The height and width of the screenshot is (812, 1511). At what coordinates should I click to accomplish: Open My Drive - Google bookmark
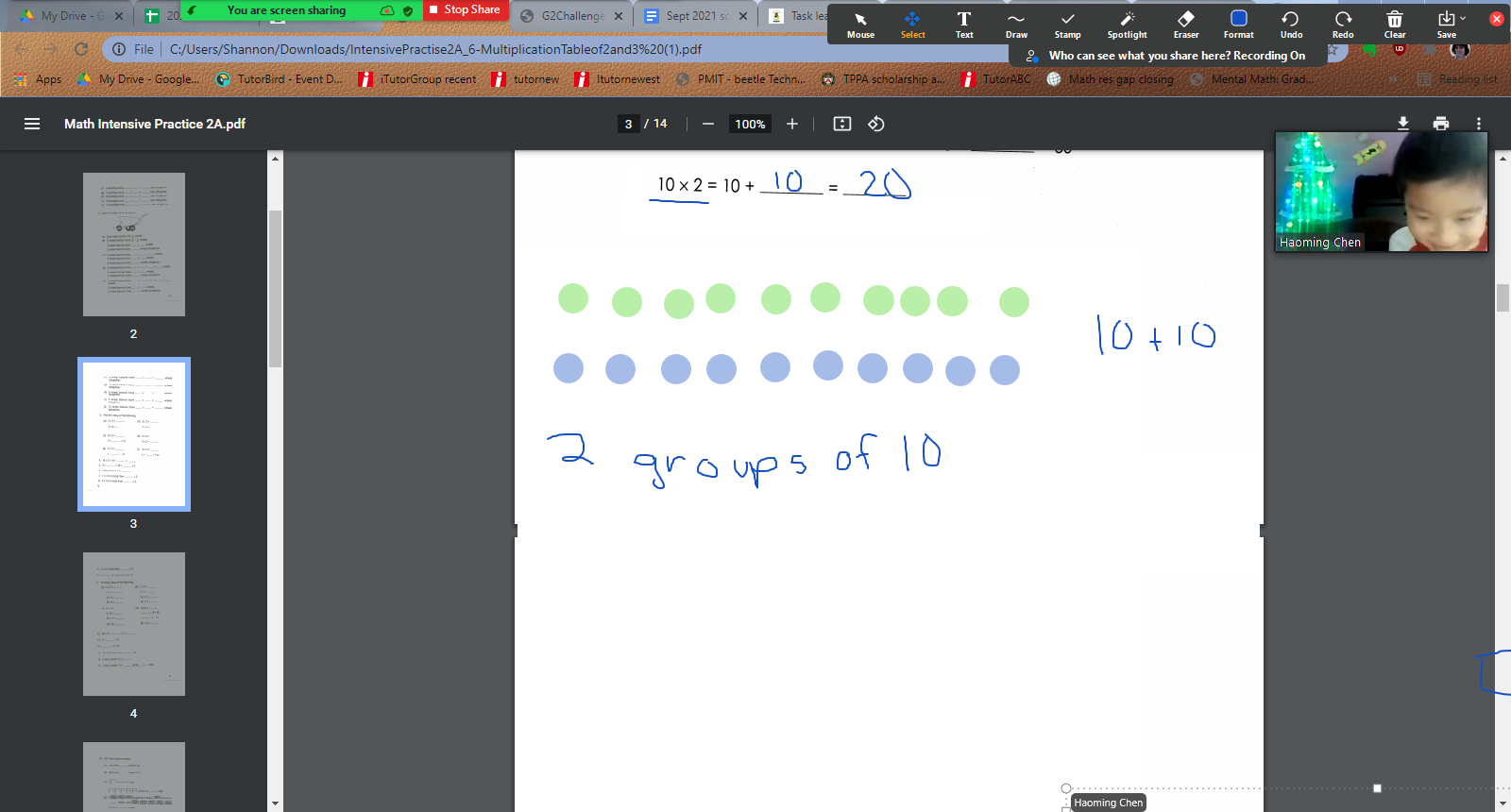[138, 79]
